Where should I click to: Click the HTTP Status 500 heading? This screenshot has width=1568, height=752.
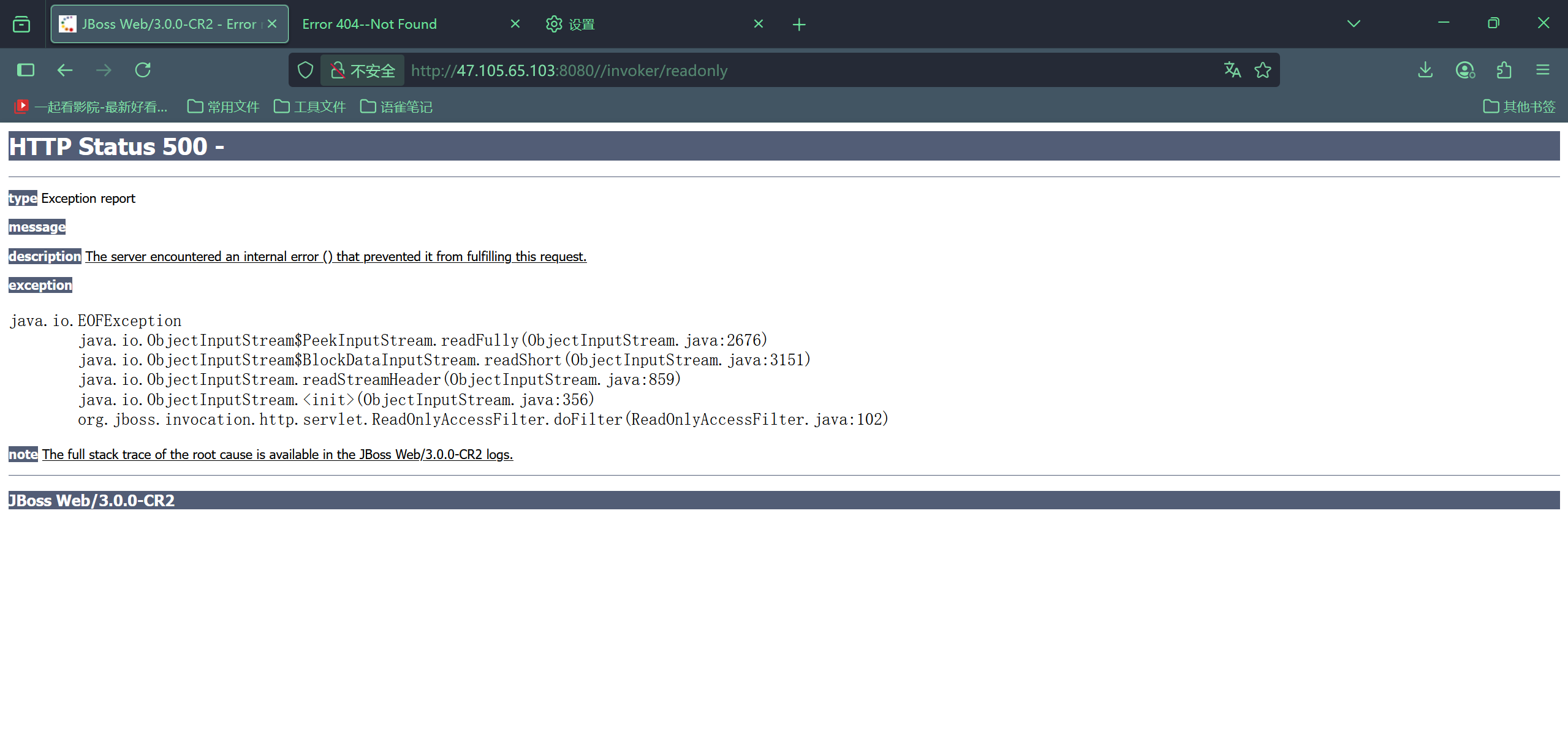116,146
